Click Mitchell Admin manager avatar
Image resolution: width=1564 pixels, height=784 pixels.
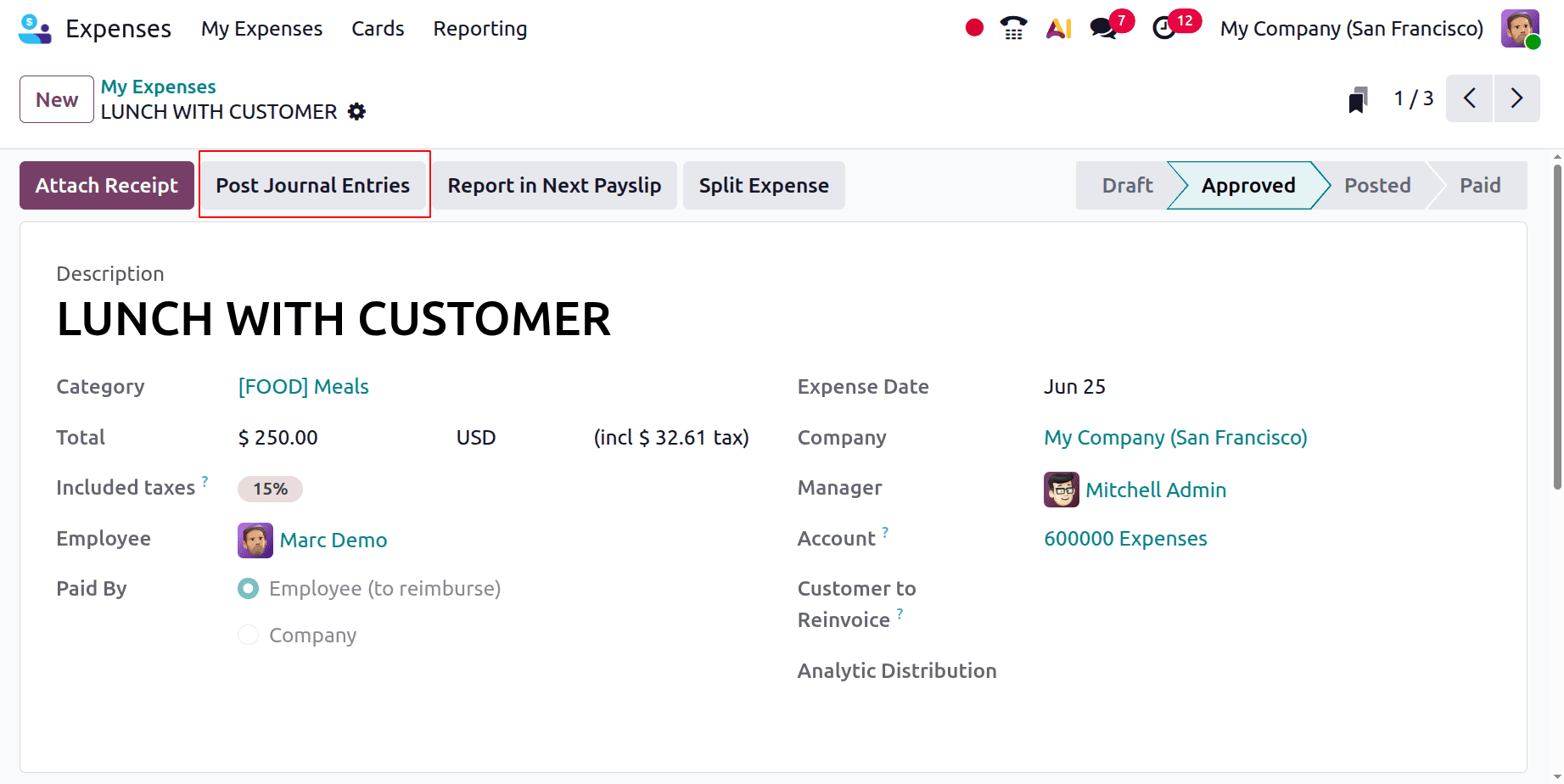(x=1062, y=490)
